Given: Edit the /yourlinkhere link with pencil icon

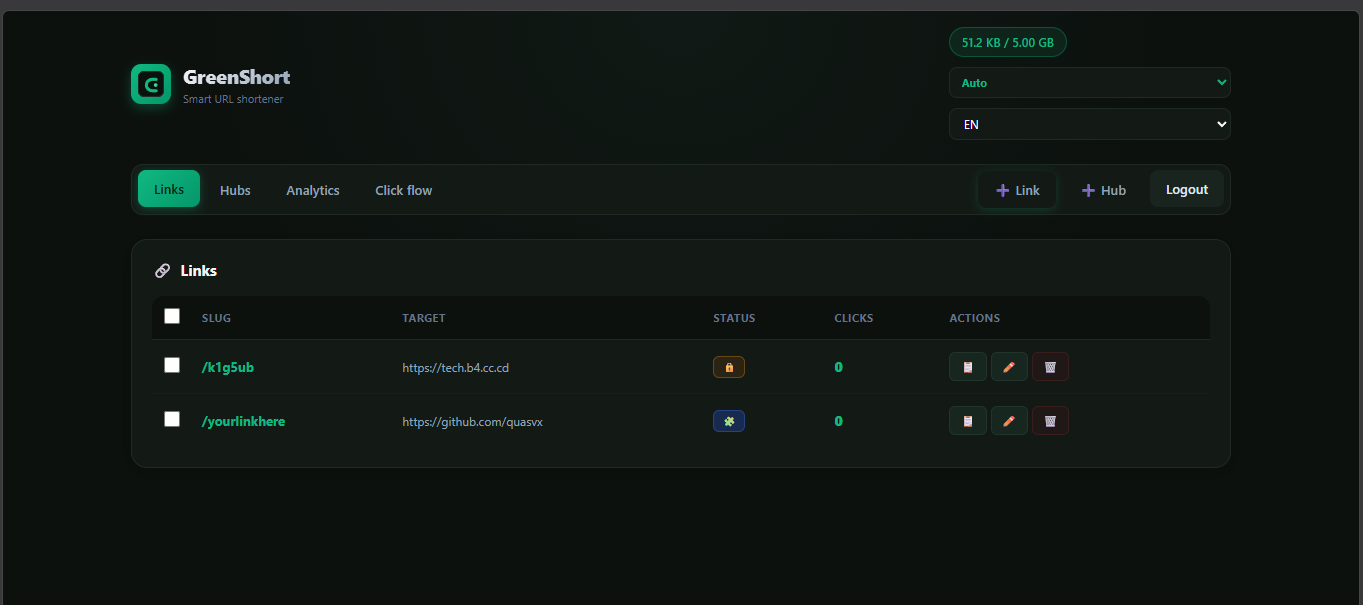Looking at the screenshot, I should (x=1009, y=421).
